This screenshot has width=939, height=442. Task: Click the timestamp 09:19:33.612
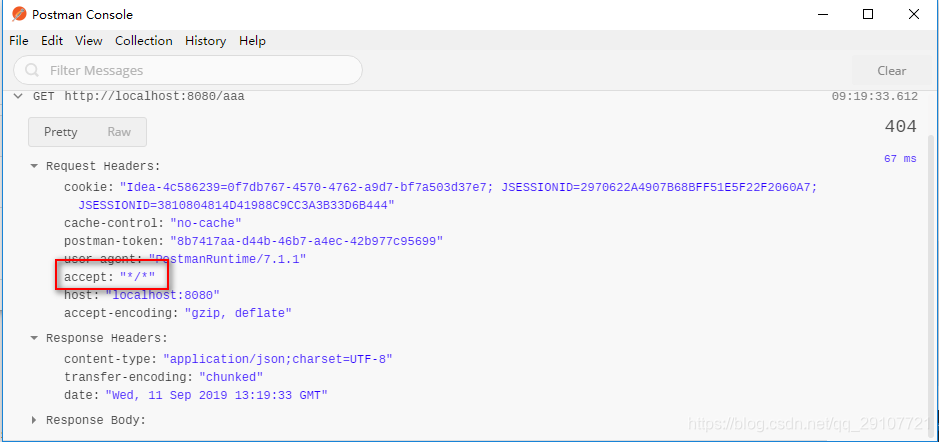(874, 96)
